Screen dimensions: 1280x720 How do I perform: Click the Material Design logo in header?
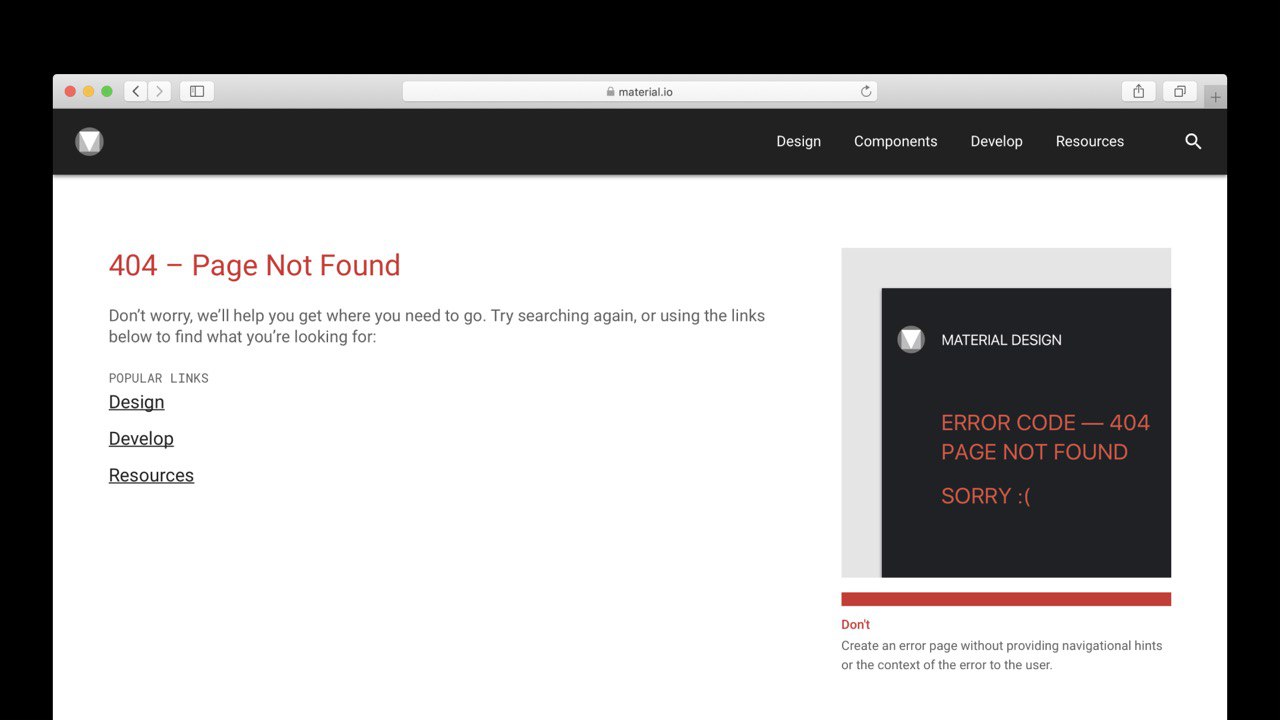89,142
